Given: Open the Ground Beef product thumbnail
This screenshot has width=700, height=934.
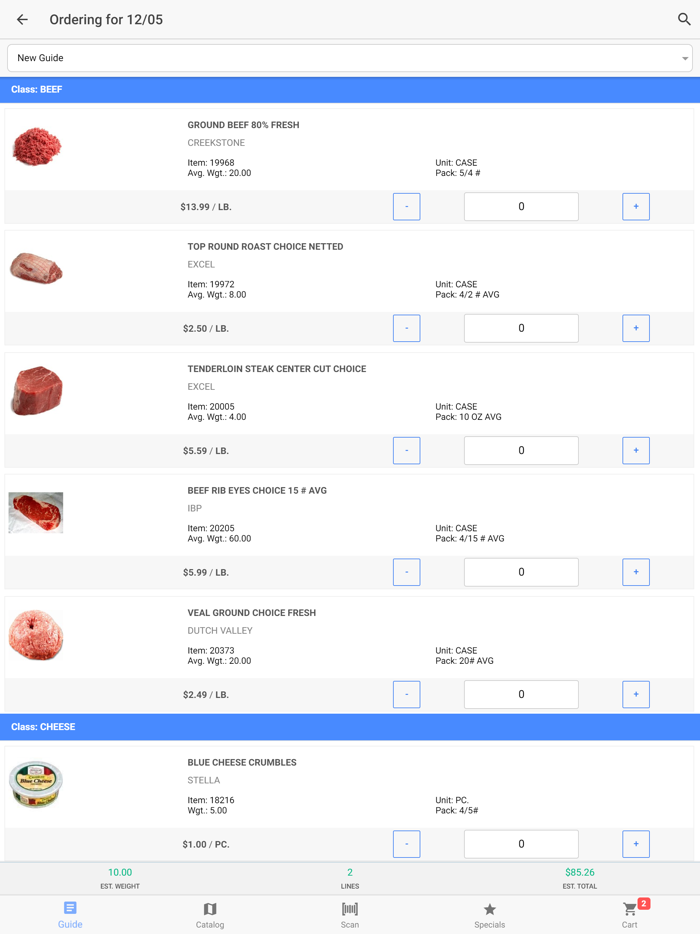Looking at the screenshot, I should click(x=35, y=146).
